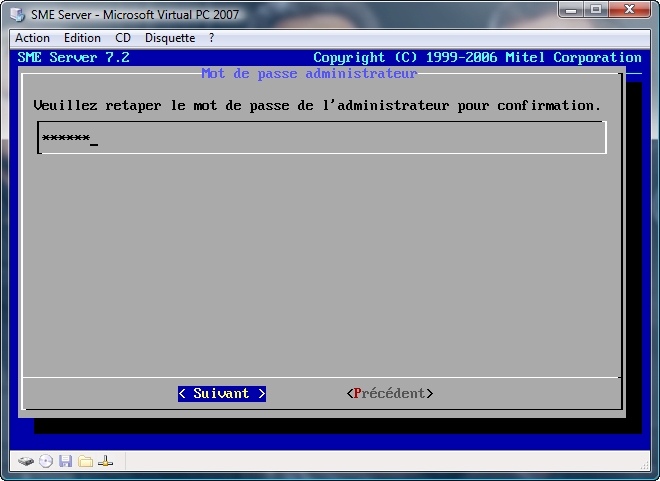This screenshot has height=481, width=660.
Task: Click the CD drive status icon
Action: point(46,461)
